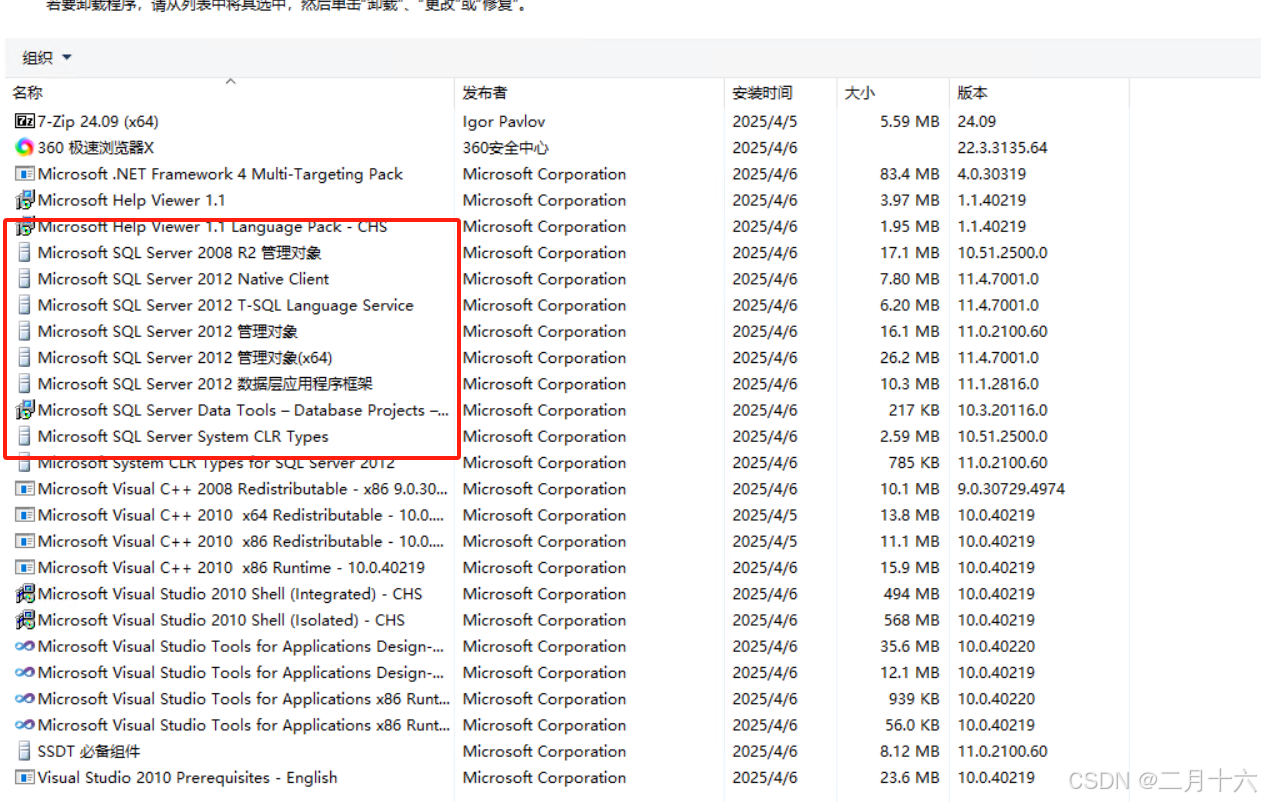Click size value 5.59 MB

[x=910, y=121]
